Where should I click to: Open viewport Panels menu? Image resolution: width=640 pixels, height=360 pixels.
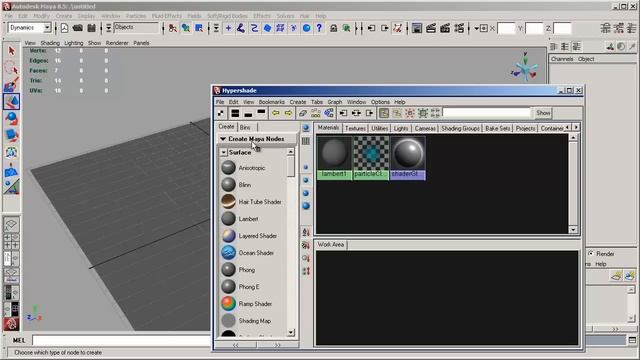[x=141, y=43]
